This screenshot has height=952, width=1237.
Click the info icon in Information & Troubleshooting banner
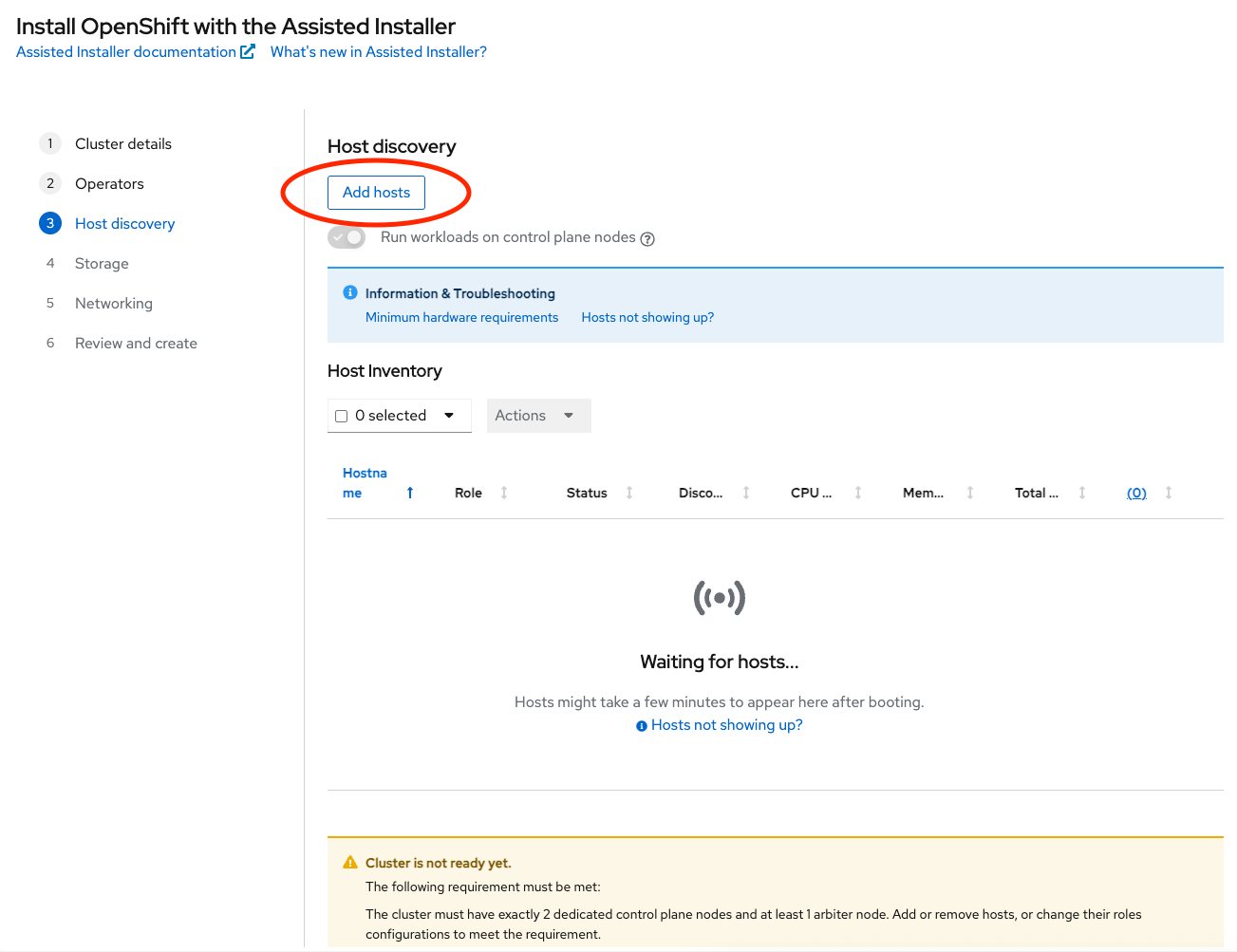tap(349, 292)
